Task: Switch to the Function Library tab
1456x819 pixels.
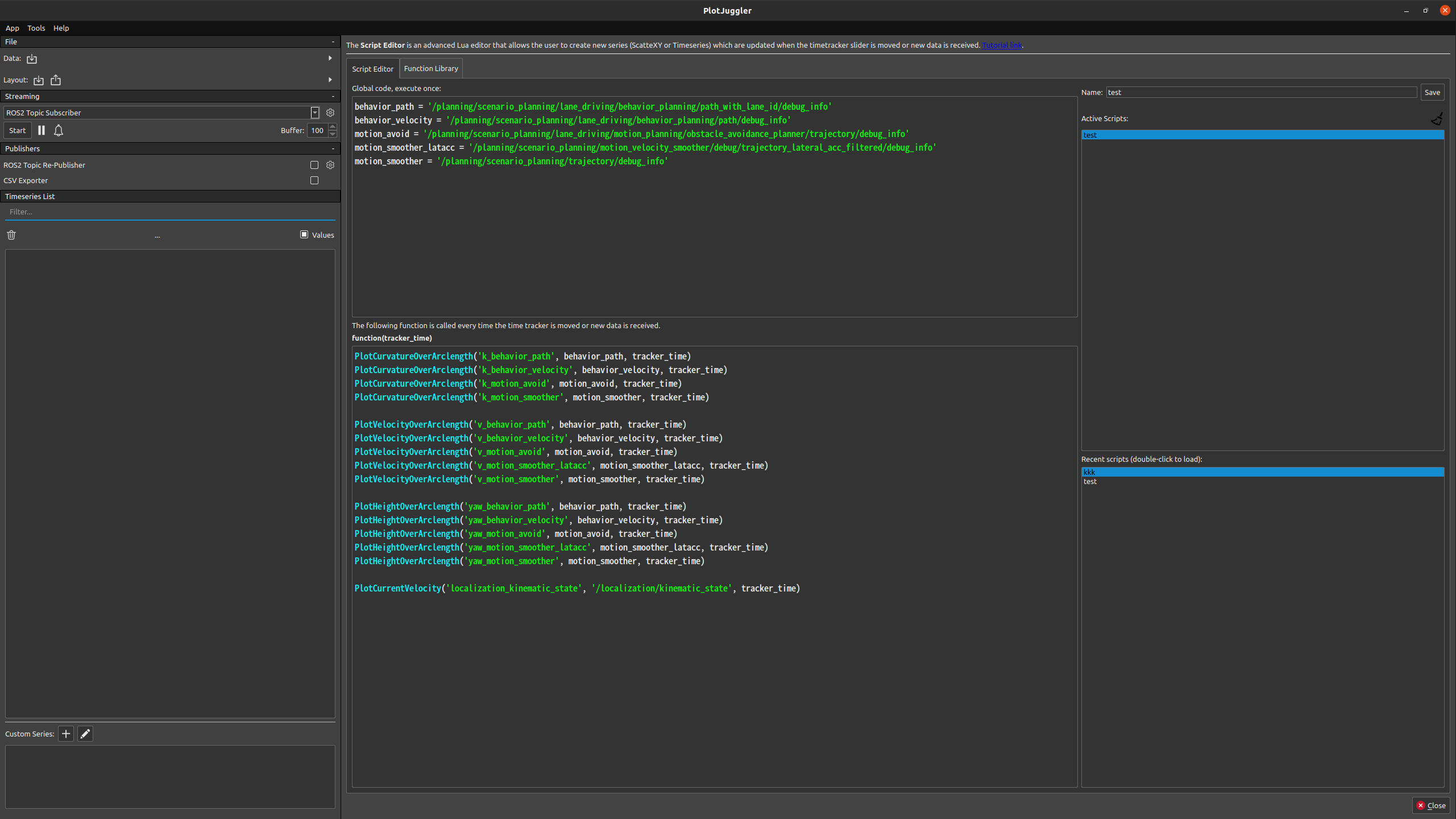Action: [x=430, y=68]
